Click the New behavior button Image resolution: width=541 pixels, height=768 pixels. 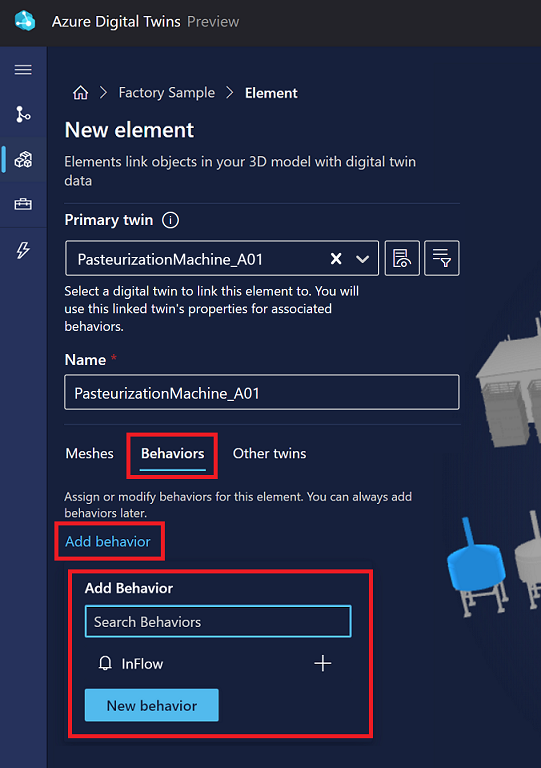152,705
